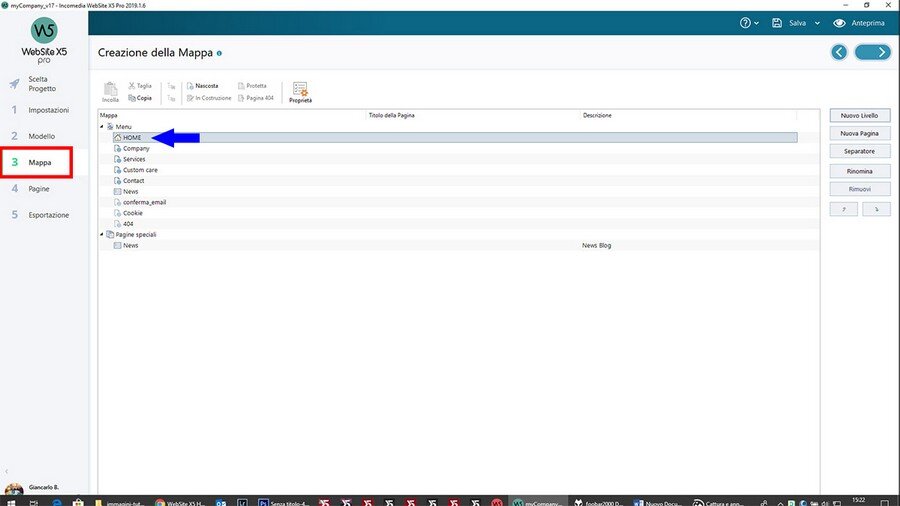Click the Proprietà icon in the toolbar
Viewport: 900px width, 506px height.
(x=300, y=90)
